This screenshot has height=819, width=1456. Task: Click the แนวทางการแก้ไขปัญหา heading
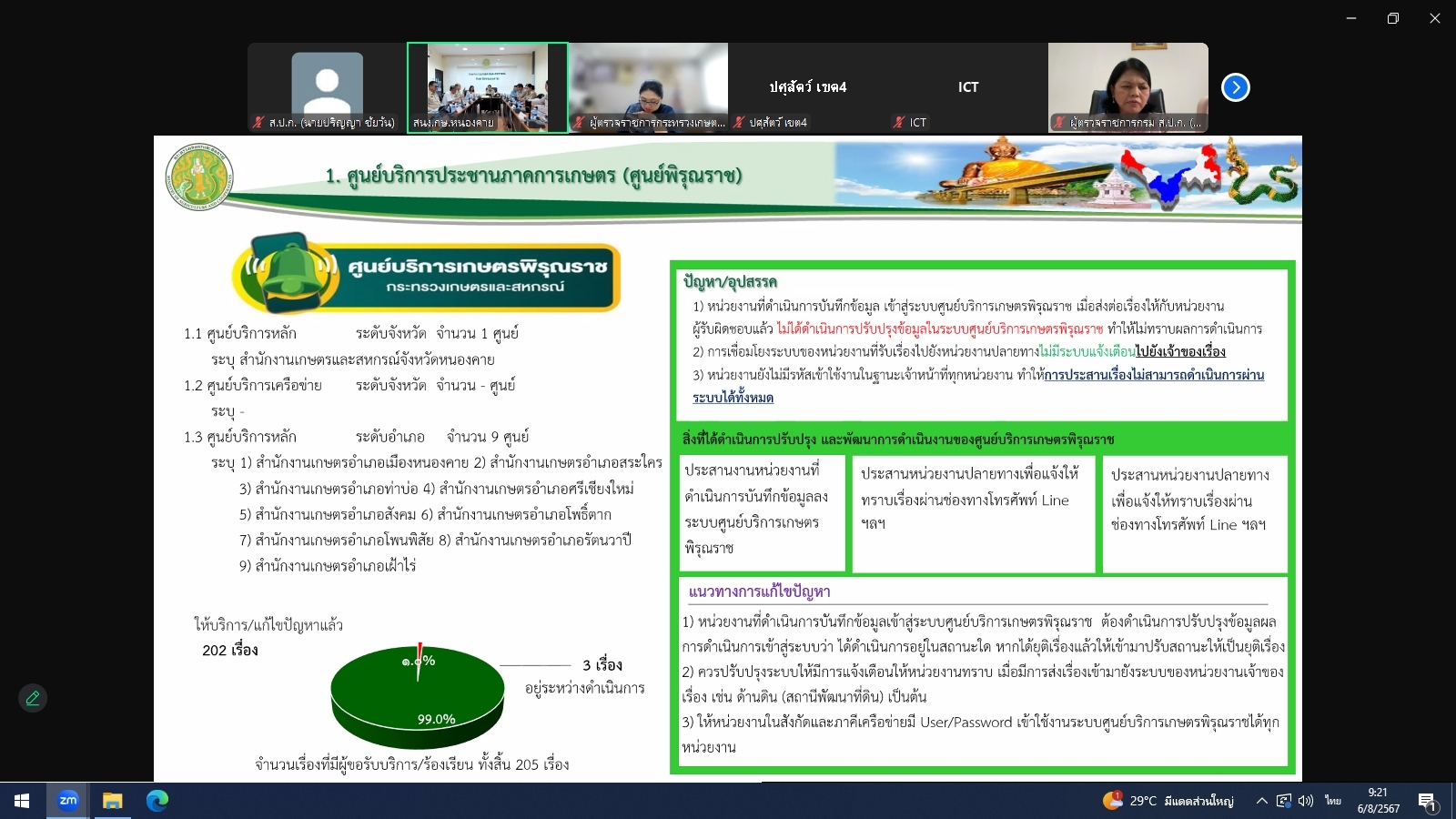point(759,591)
